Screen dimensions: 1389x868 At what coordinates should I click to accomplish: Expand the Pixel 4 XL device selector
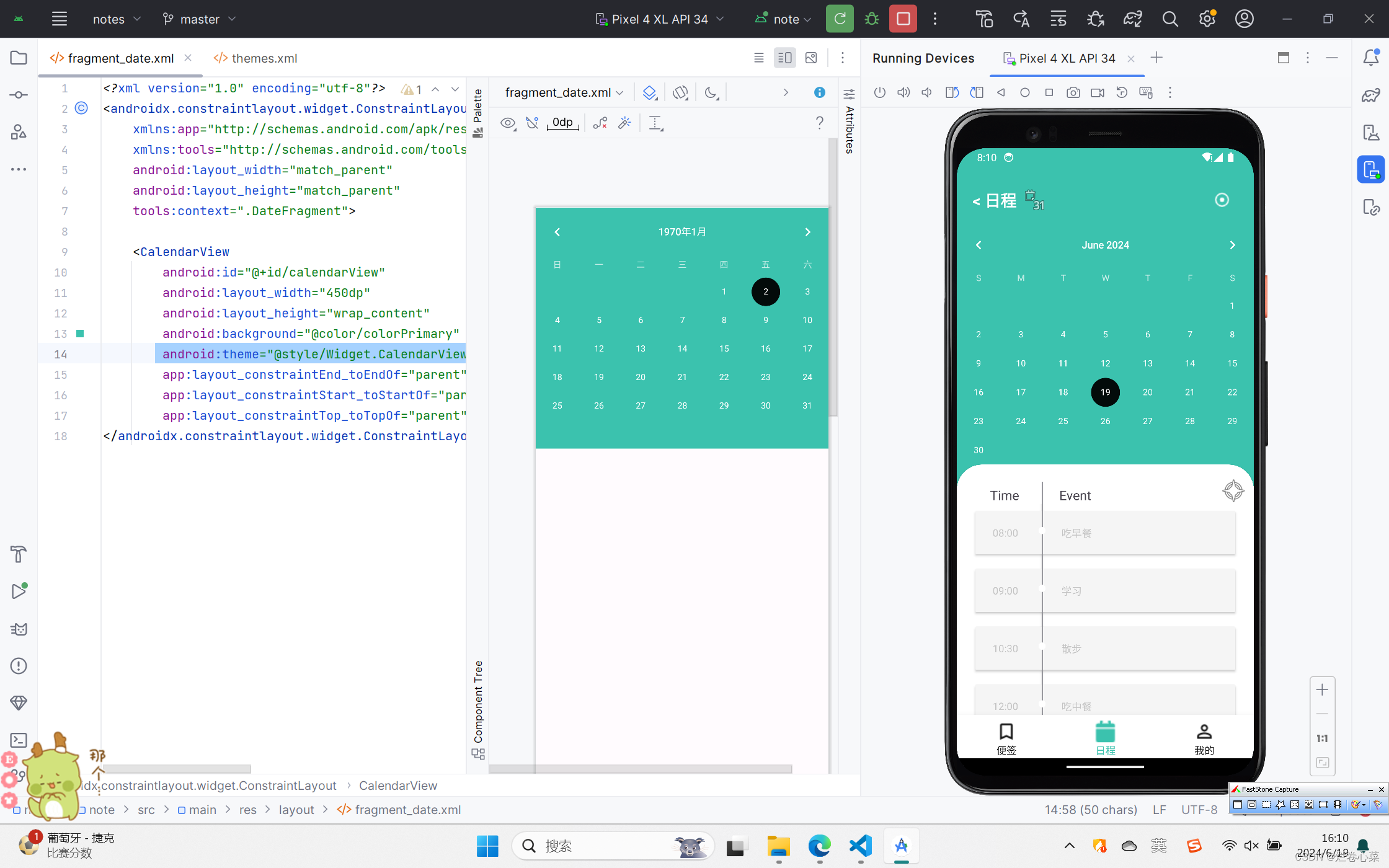pyautogui.click(x=660, y=19)
